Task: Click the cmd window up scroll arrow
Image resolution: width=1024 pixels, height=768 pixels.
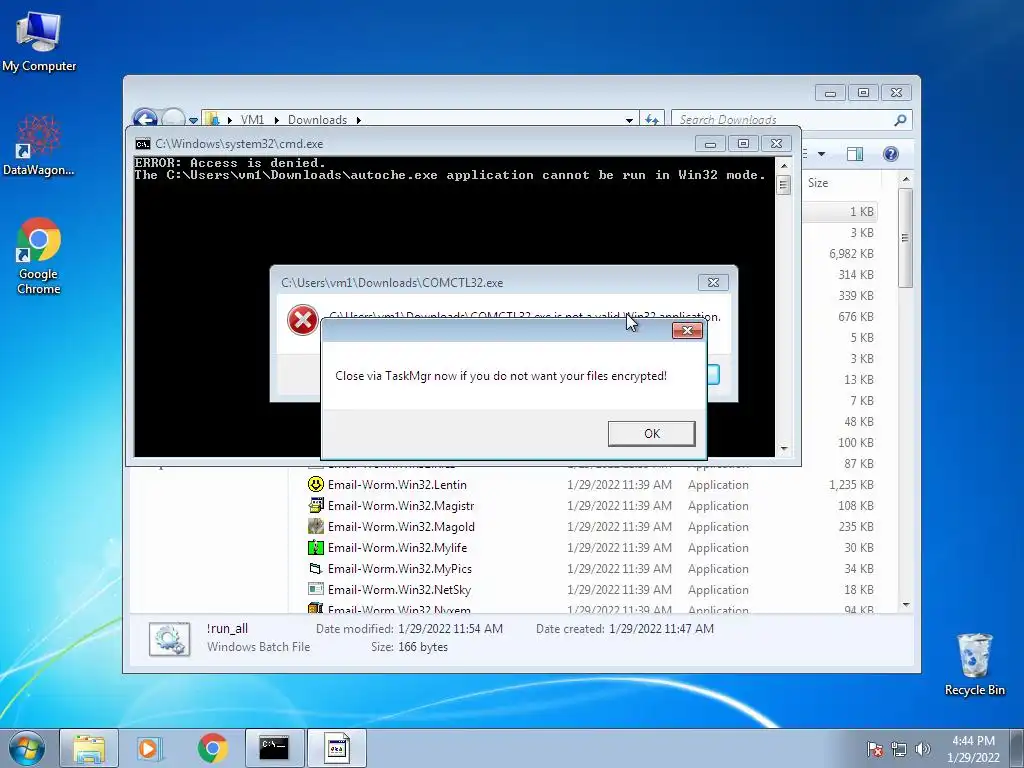Action: pyautogui.click(x=784, y=165)
